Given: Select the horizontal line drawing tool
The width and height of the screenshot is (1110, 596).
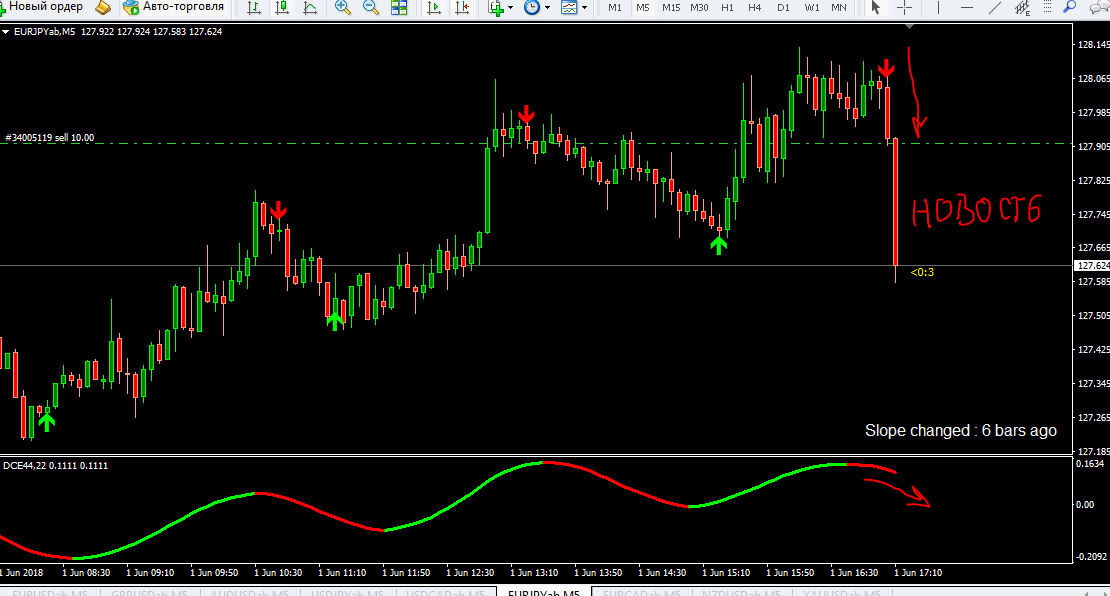Looking at the screenshot, I should coord(966,8).
